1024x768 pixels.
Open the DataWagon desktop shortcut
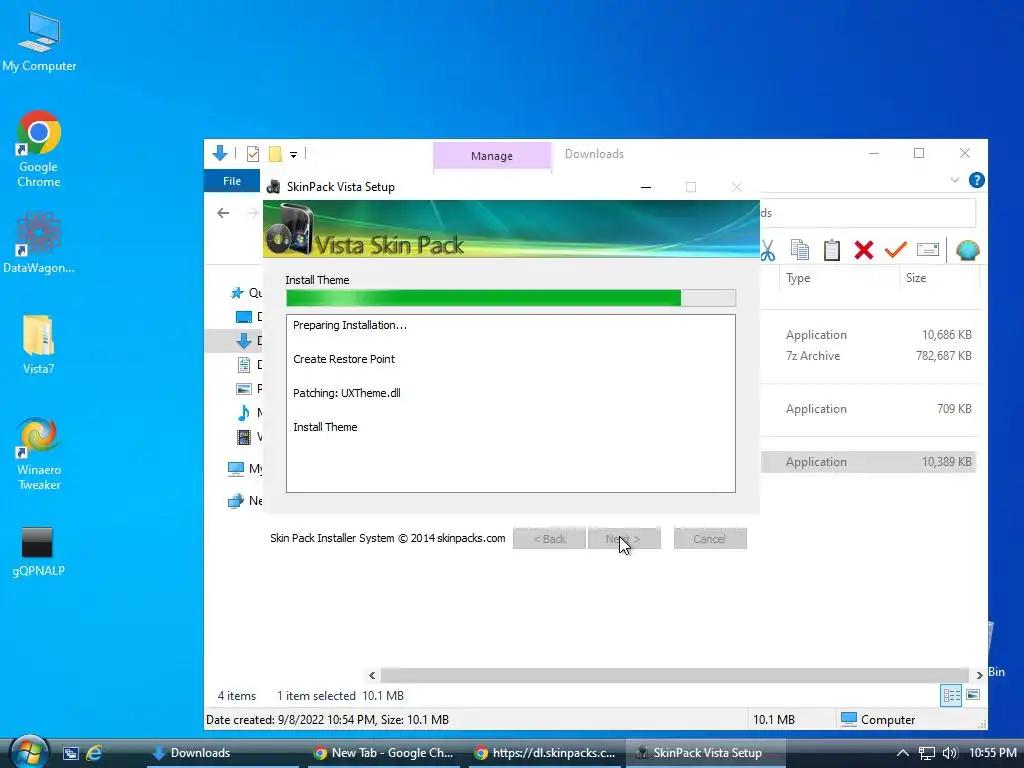click(39, 242)
